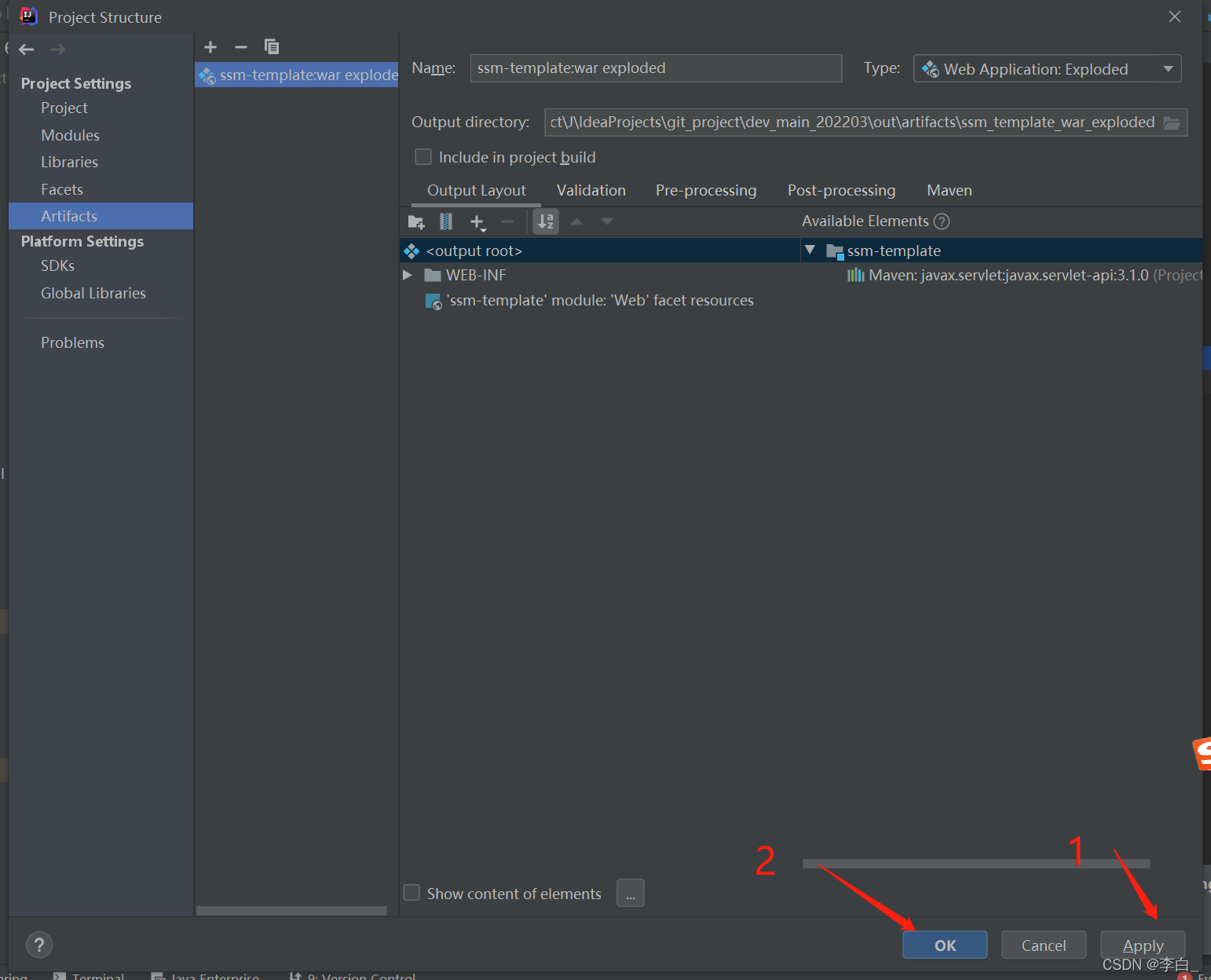
Task: Add copy of element plus icon
Action: pyautogui.click(x=477, y=222)
